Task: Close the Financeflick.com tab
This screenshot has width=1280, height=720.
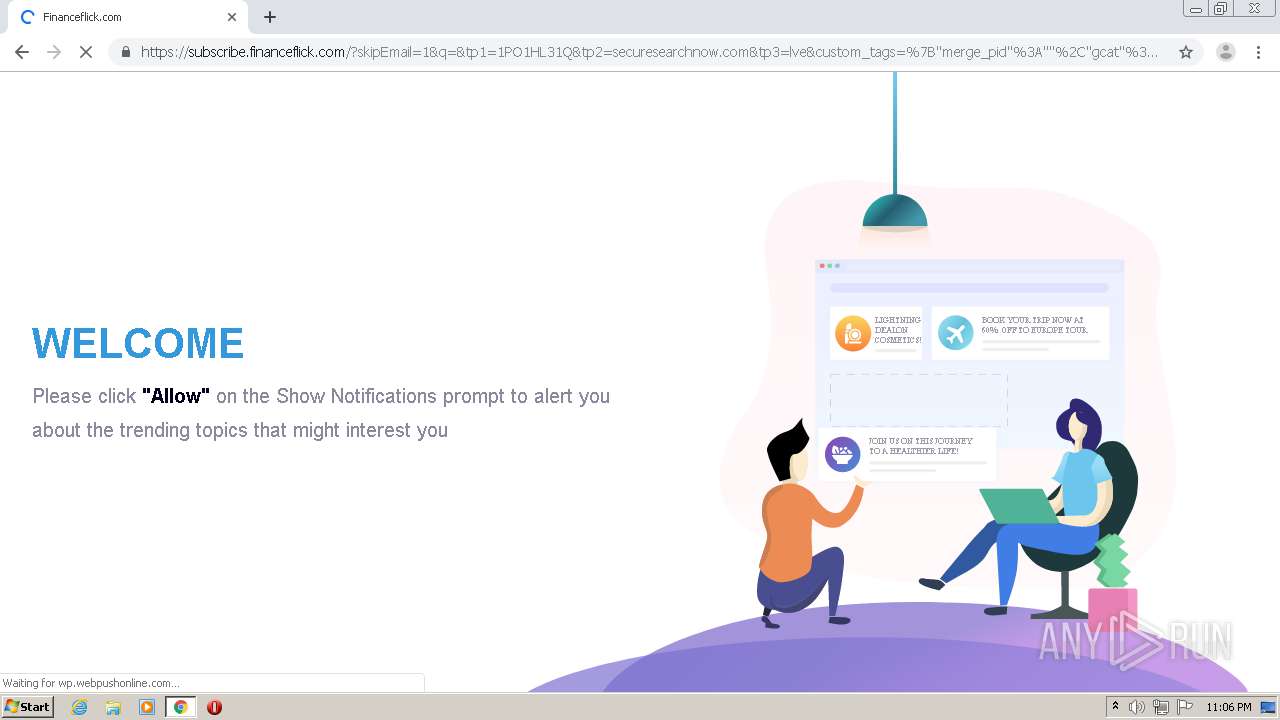Action: coord(232,17)
